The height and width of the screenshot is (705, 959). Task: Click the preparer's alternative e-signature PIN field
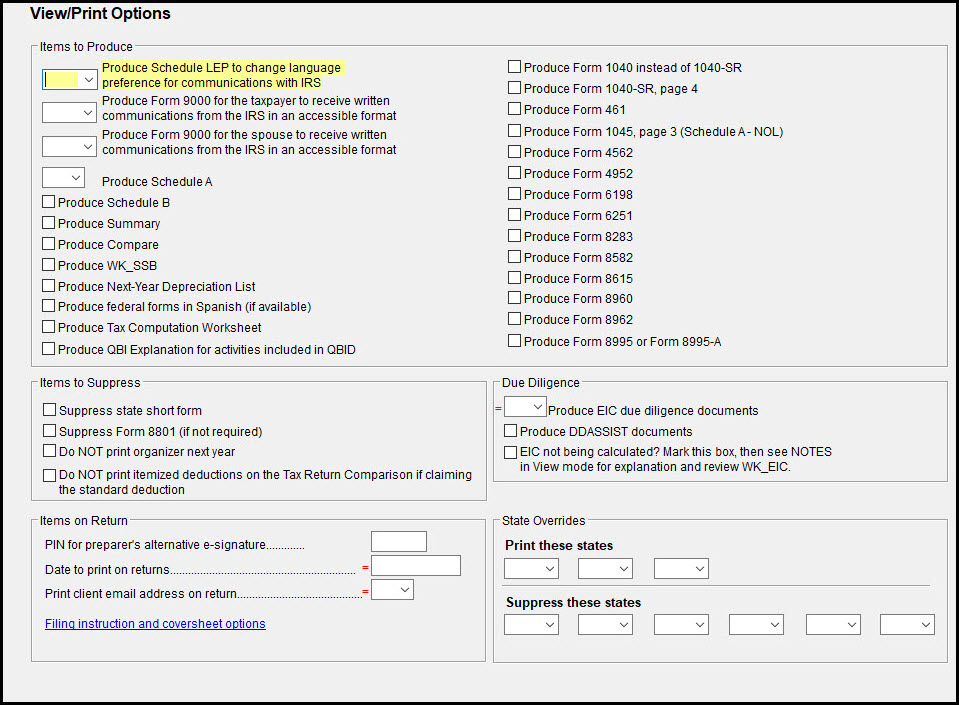click(x=399, y=542)
